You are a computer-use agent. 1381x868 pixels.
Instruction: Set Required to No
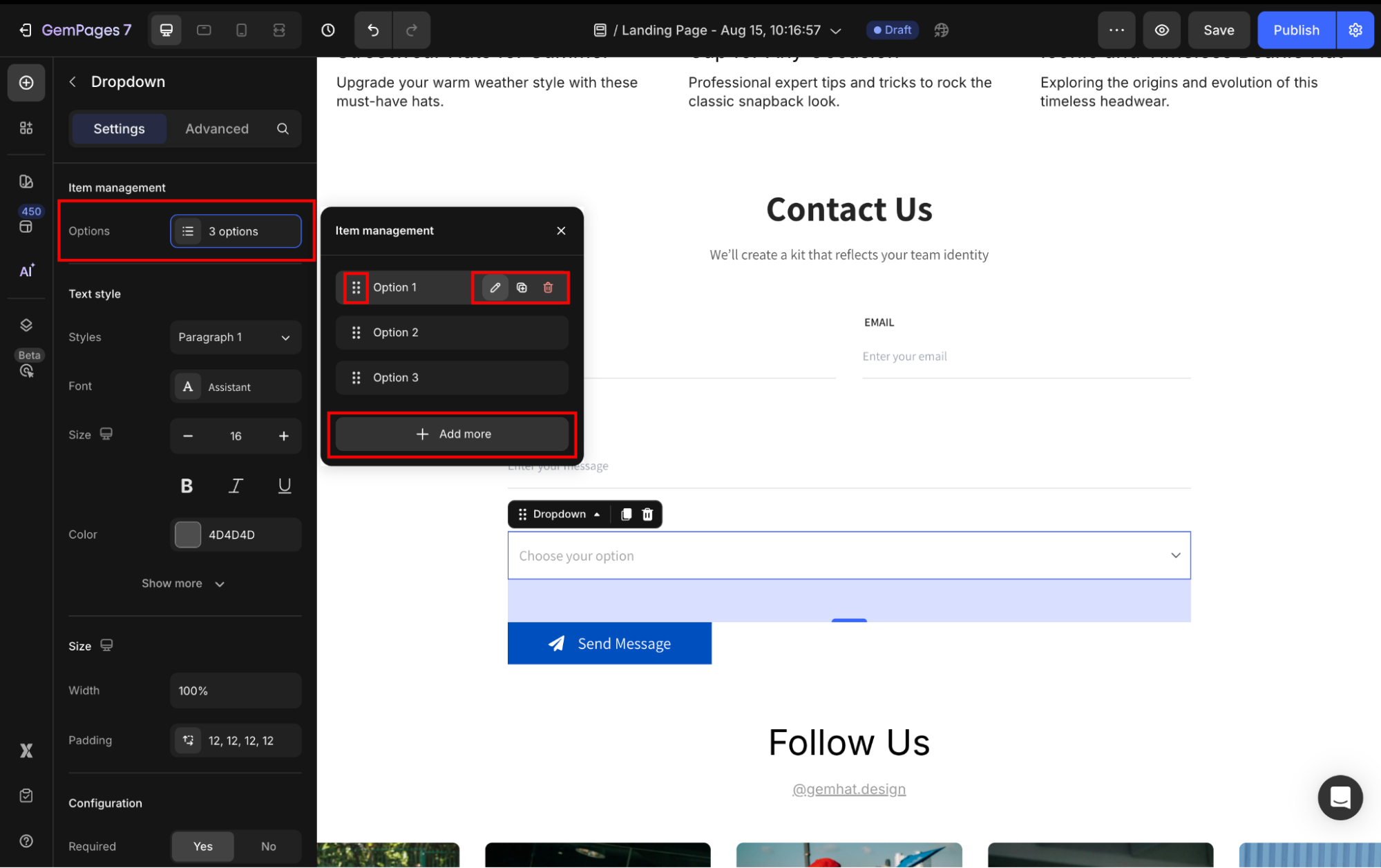tap(268, 846)
